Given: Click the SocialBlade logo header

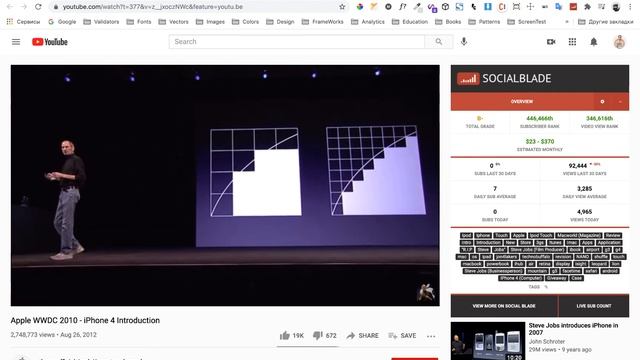Looking at the screenshot, I should pos(504,78).
